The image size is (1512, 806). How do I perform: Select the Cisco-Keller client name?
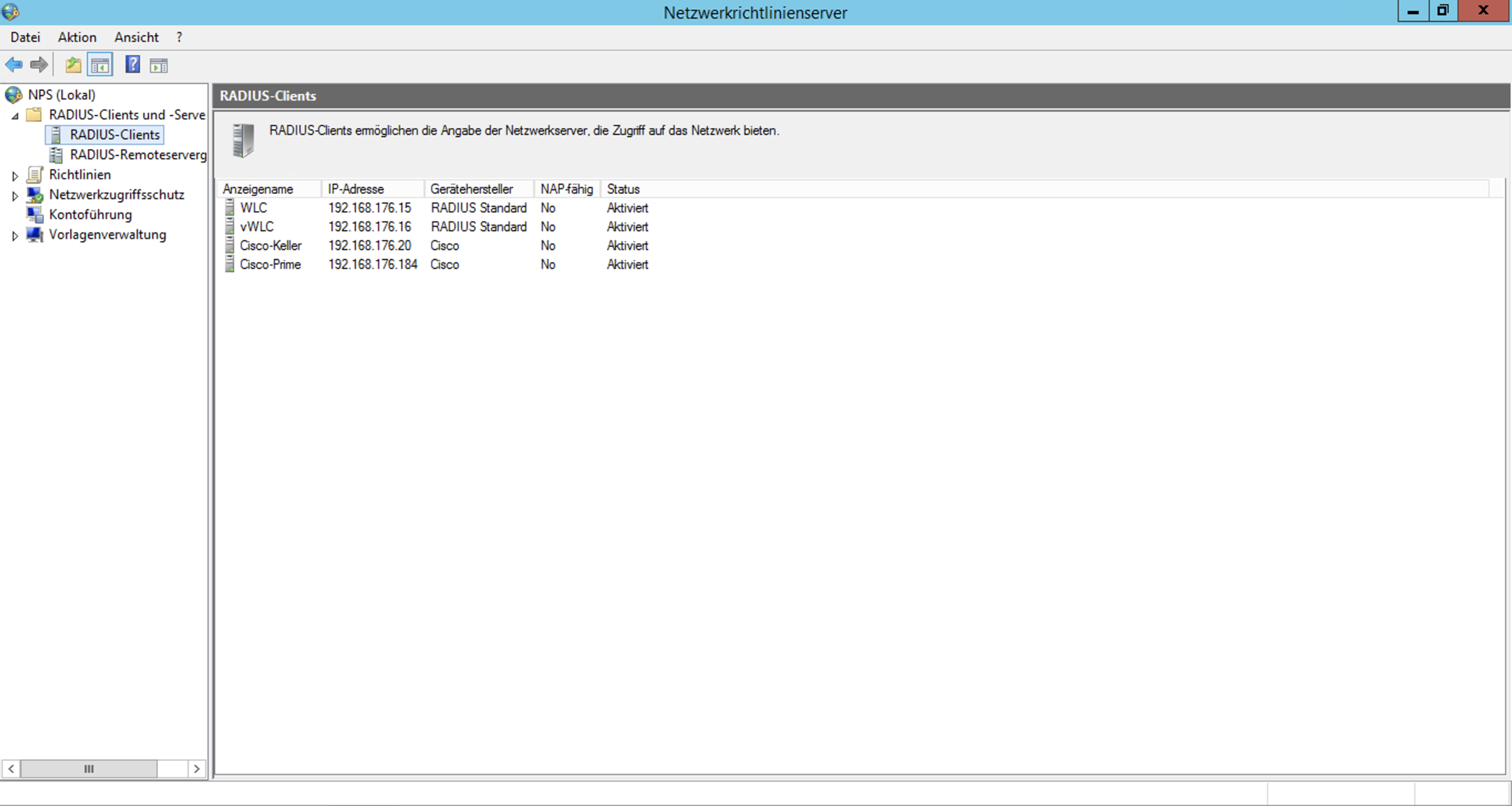click(x=271, y=245)
